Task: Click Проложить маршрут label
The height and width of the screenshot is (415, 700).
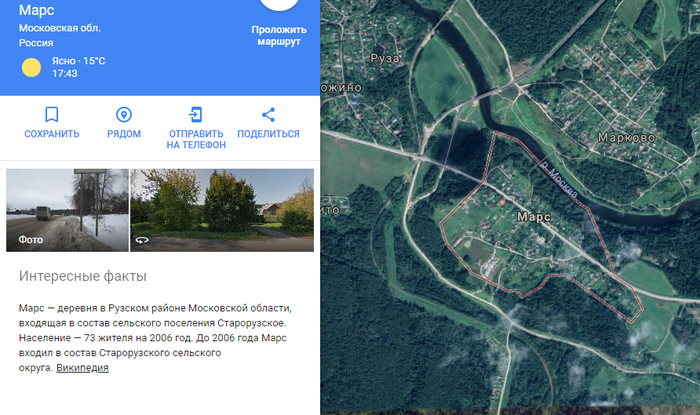Action: tap(279, 36)
